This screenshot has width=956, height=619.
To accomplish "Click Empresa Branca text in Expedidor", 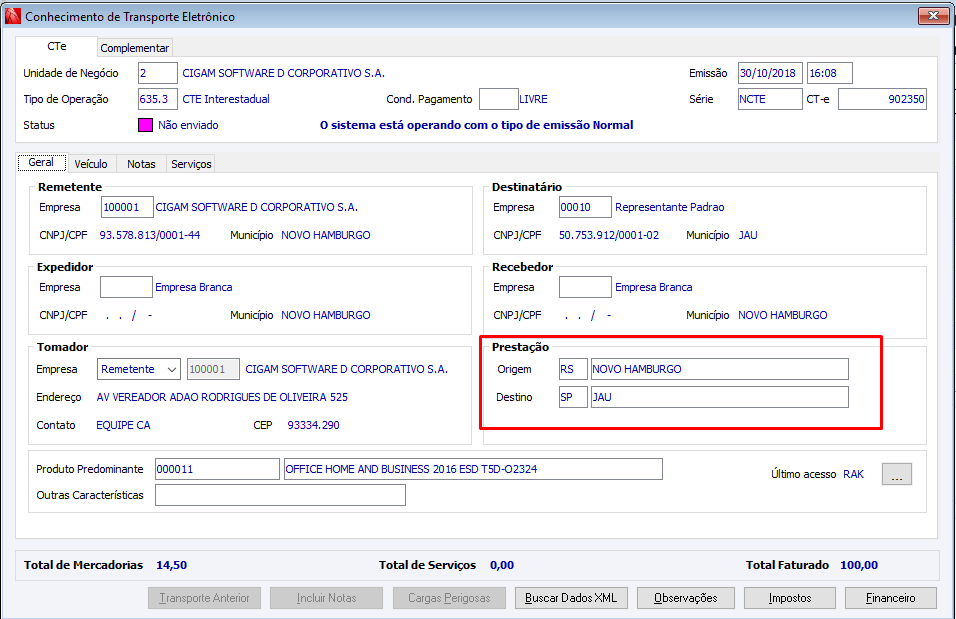I will pyautogui.click(x=193, y=287).
